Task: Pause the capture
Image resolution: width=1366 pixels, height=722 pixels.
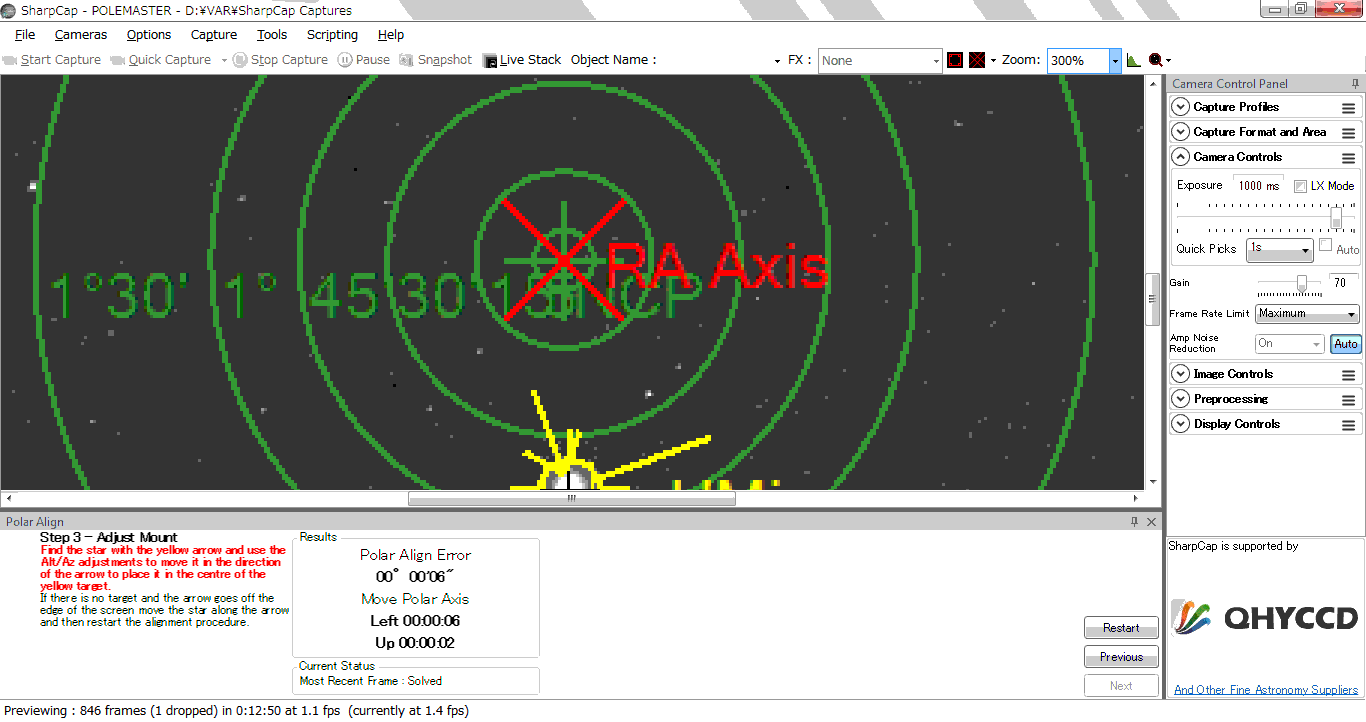Action: click(364, 60)
